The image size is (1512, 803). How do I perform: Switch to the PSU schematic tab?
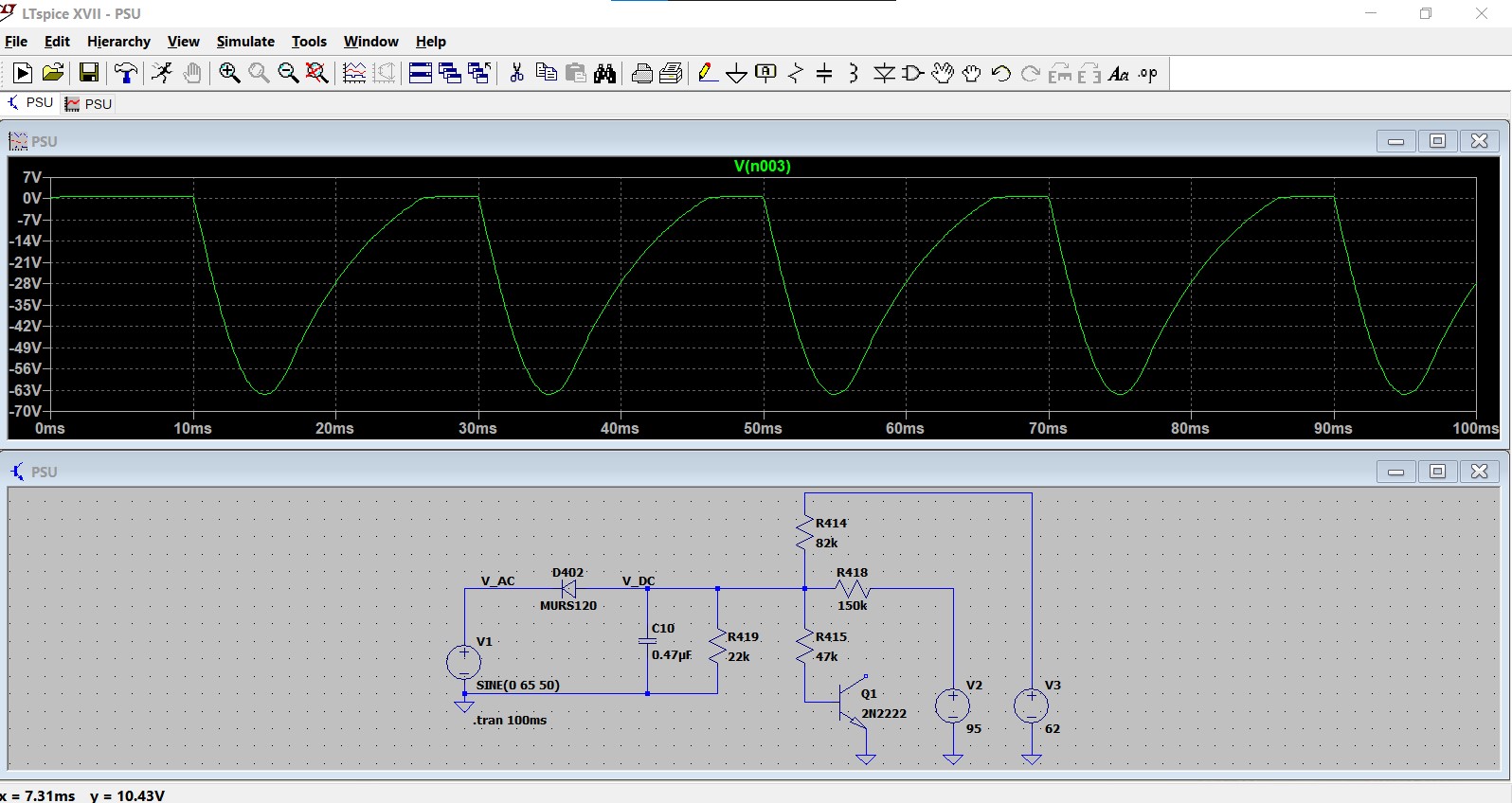[x=30, y=103]
